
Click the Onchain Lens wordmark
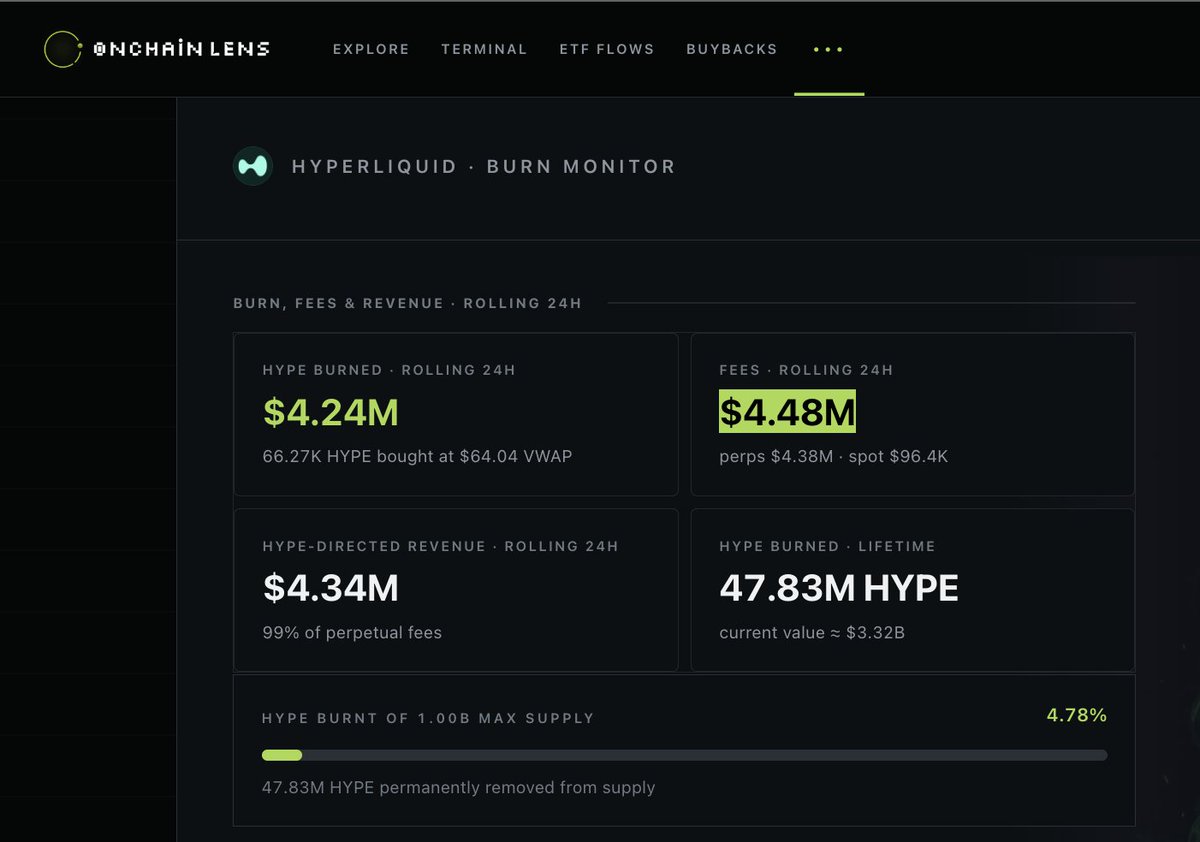click(x=181, y=49)
